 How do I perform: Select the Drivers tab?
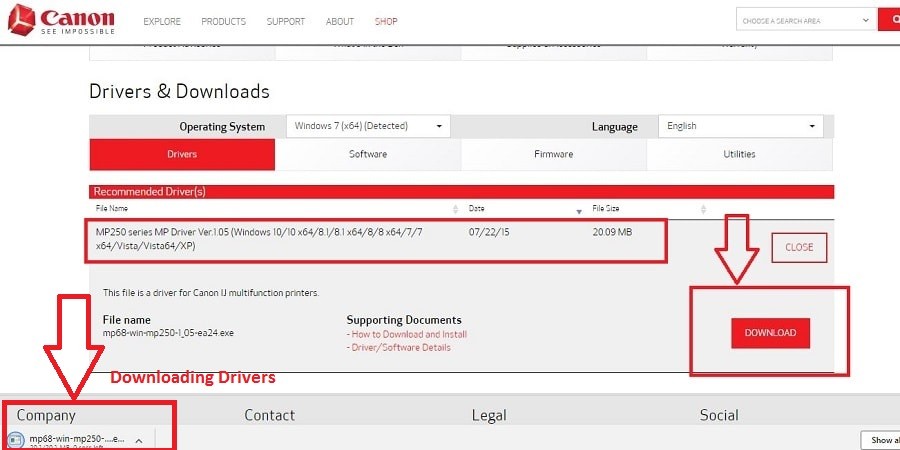point(182,154)
